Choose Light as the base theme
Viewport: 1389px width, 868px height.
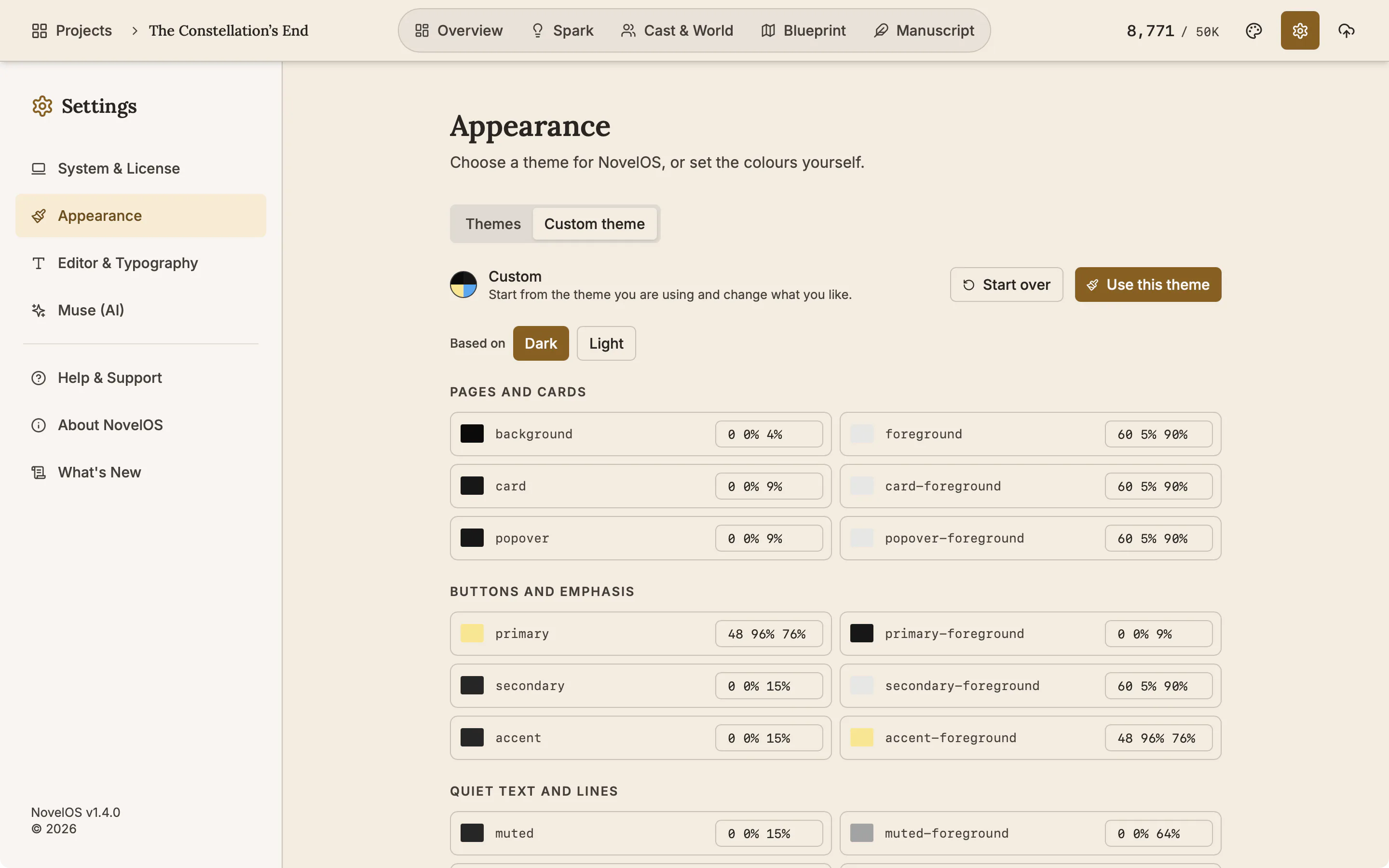coord(606,343)
